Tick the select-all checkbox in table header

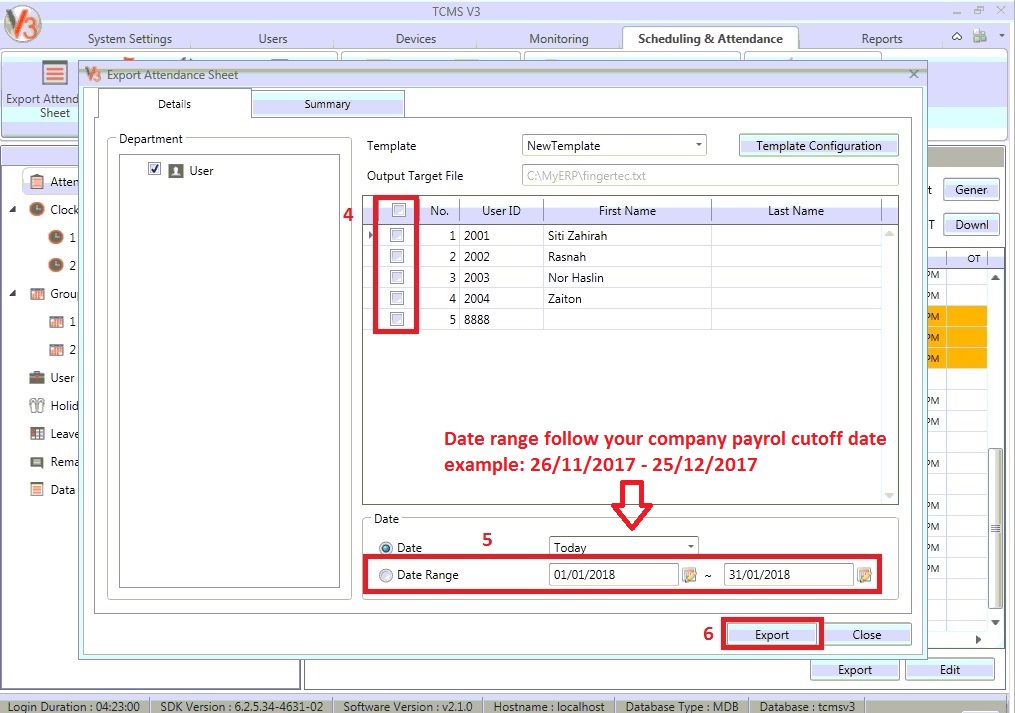tap(398, 211)
